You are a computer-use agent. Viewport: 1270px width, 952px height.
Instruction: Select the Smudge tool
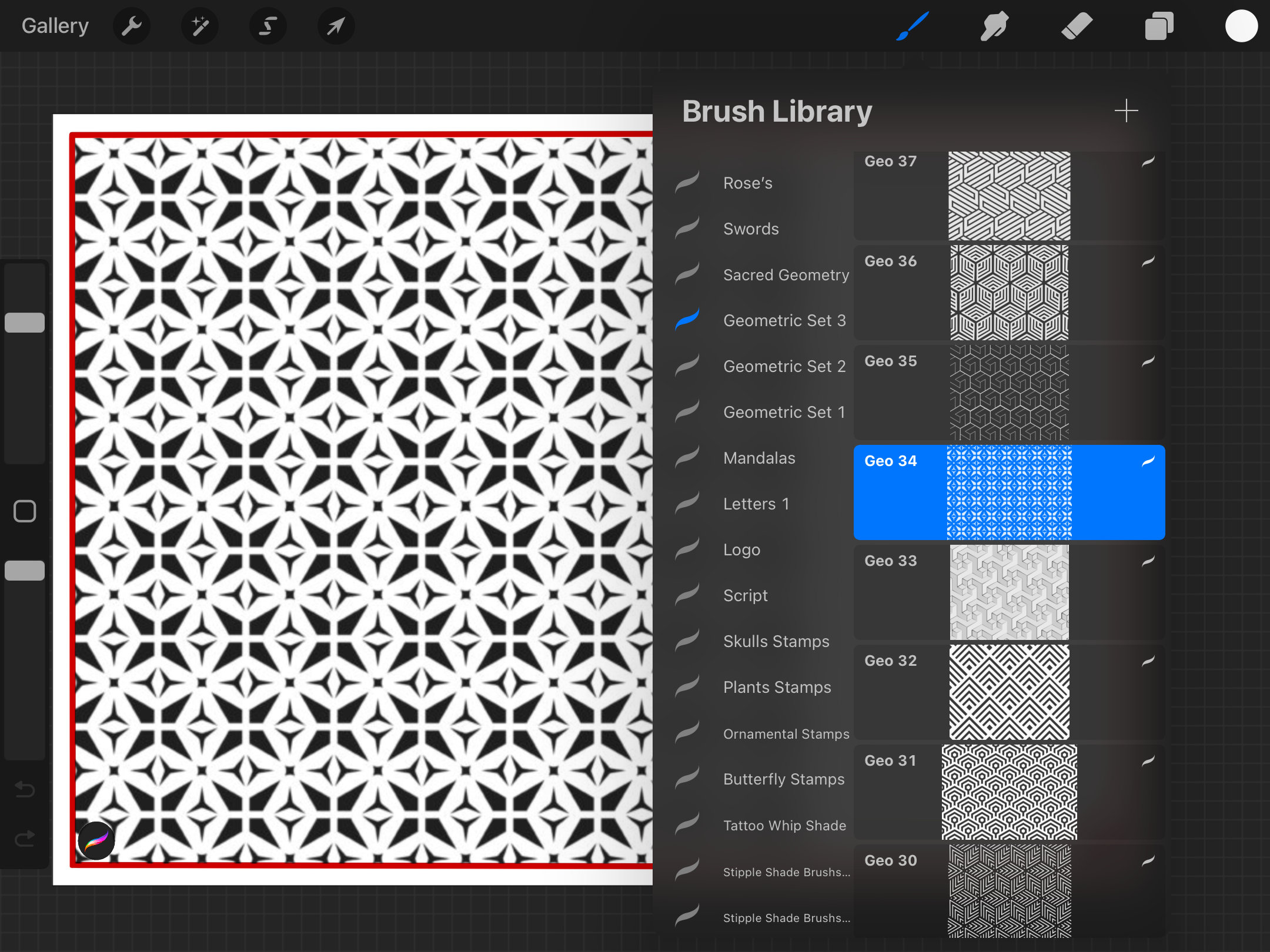pyautogui.click(x=994, y=26)
